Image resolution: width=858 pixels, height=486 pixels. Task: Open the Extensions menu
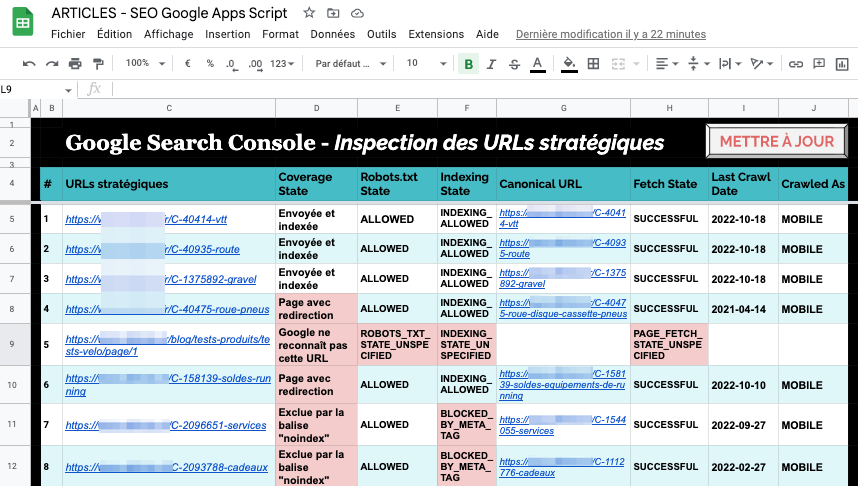pyautogui.click(x=436, y=34)
